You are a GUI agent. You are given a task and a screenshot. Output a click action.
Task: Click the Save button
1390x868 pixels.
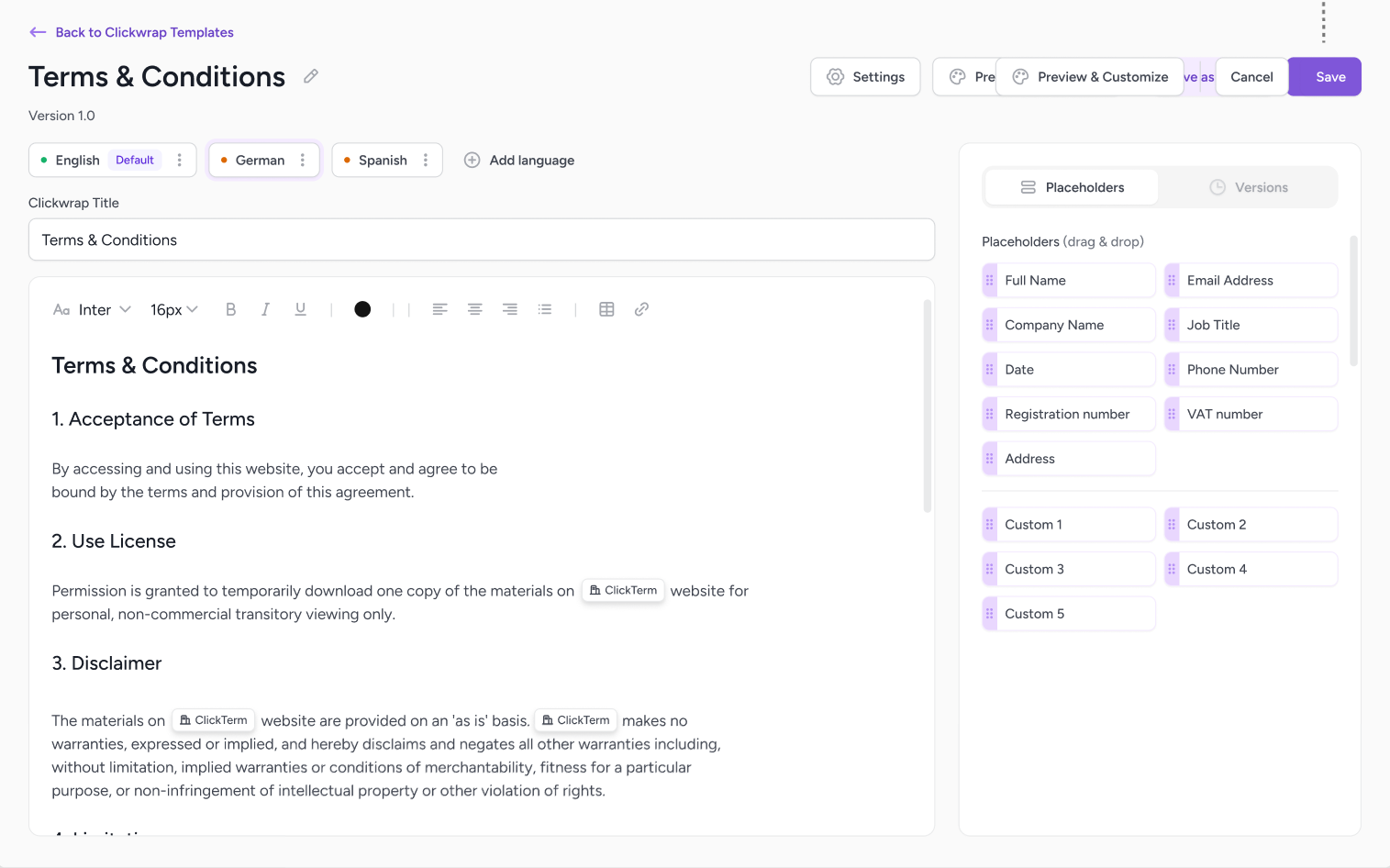click(x=1329, y=77)
